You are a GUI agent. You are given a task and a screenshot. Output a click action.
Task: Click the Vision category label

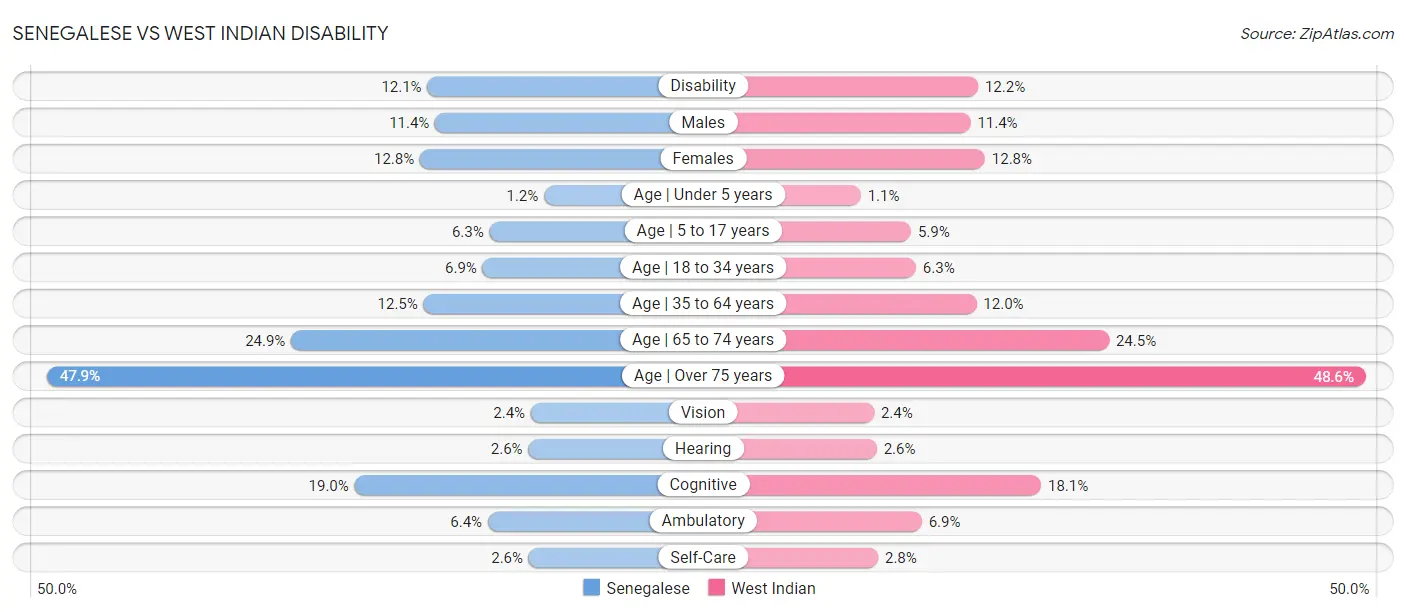point(703,412)
